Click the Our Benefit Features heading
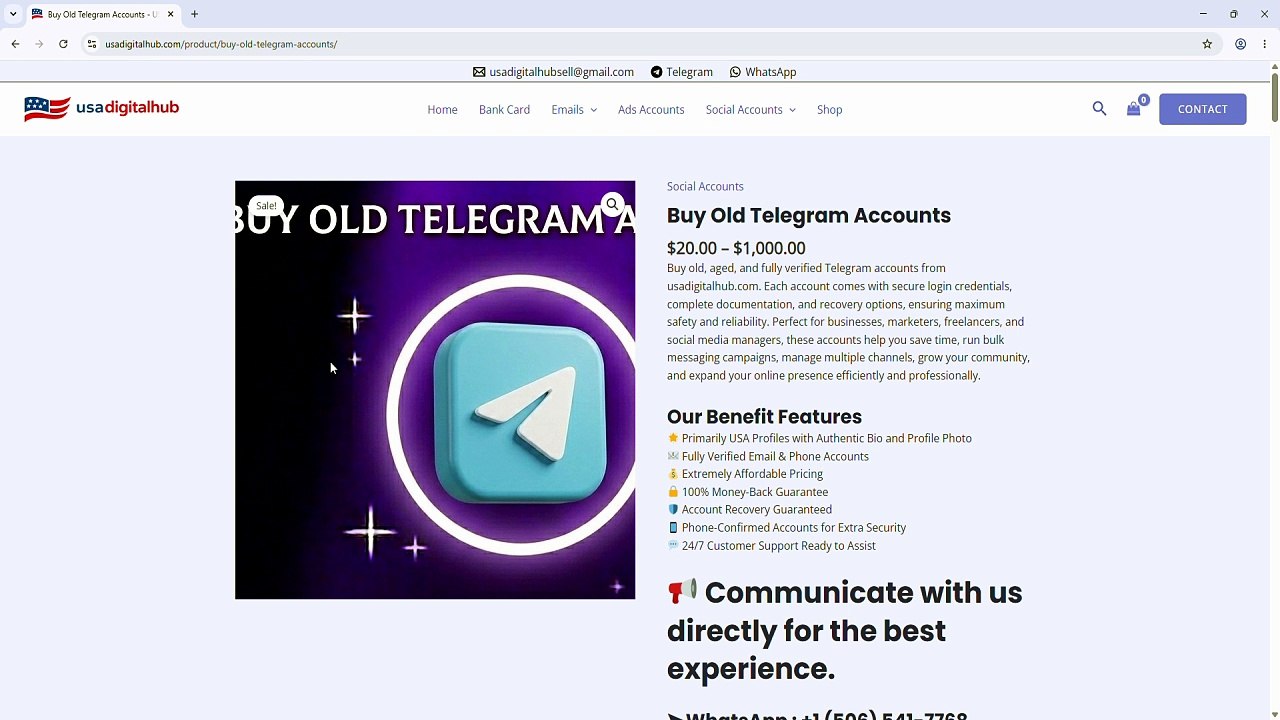The height and width of the screenshot is (720, 1280). [764, 417]
